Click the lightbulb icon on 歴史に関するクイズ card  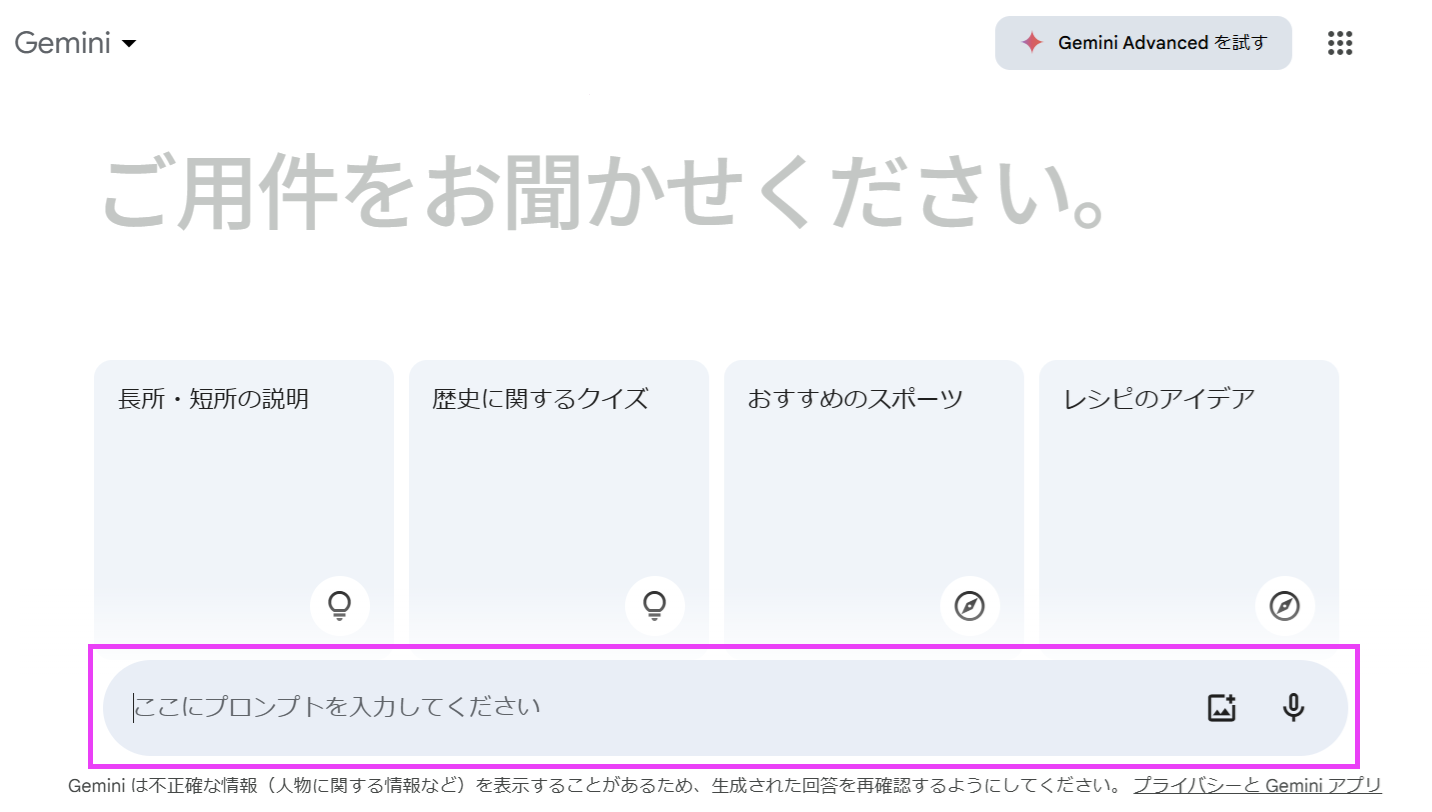[655, 605]
